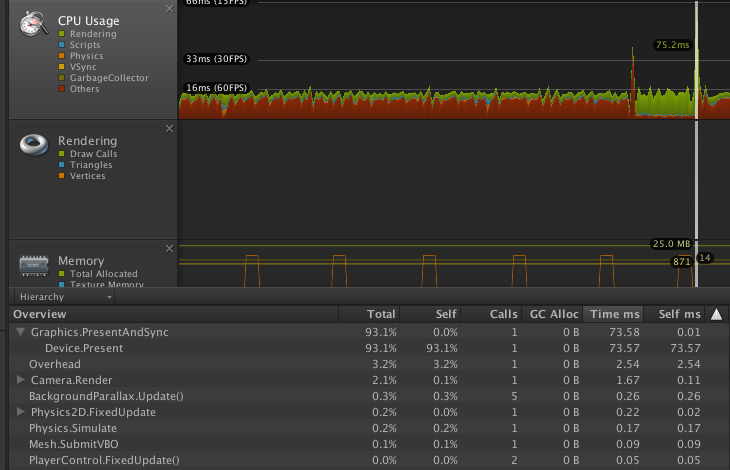730x470 pixels.
Task: Sort by the Self column header
Action: tap(430, 314)
